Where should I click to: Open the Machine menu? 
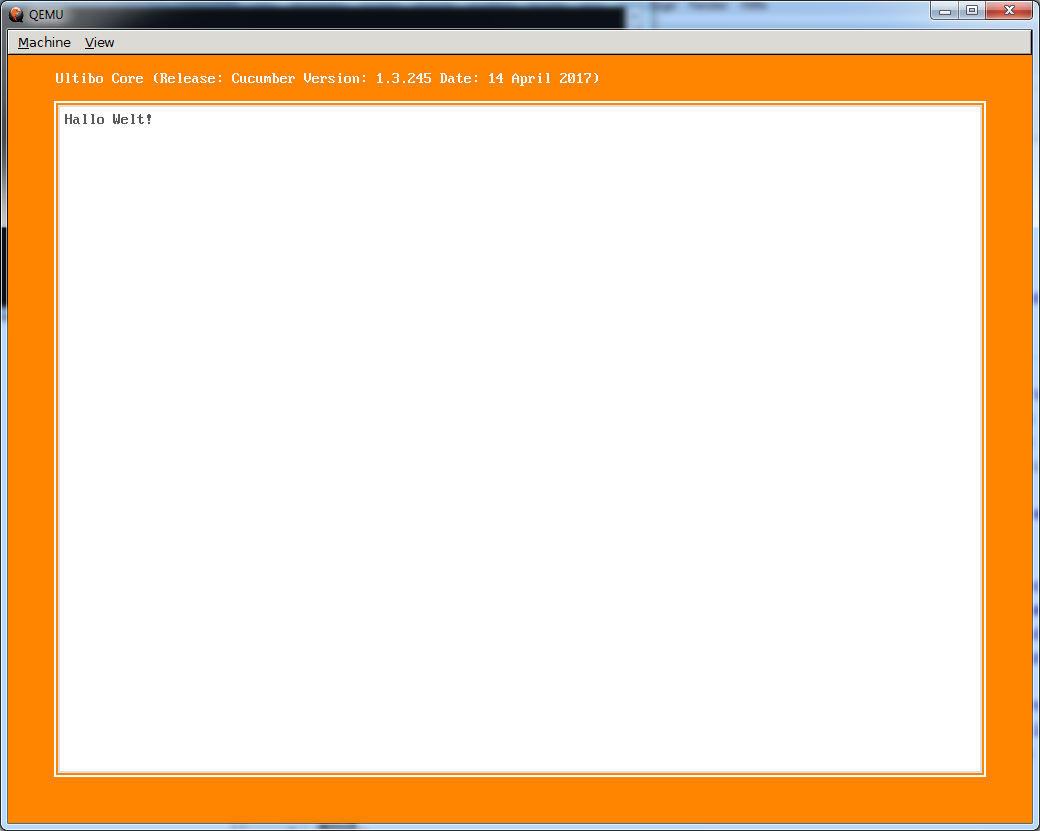pos(44,42)
